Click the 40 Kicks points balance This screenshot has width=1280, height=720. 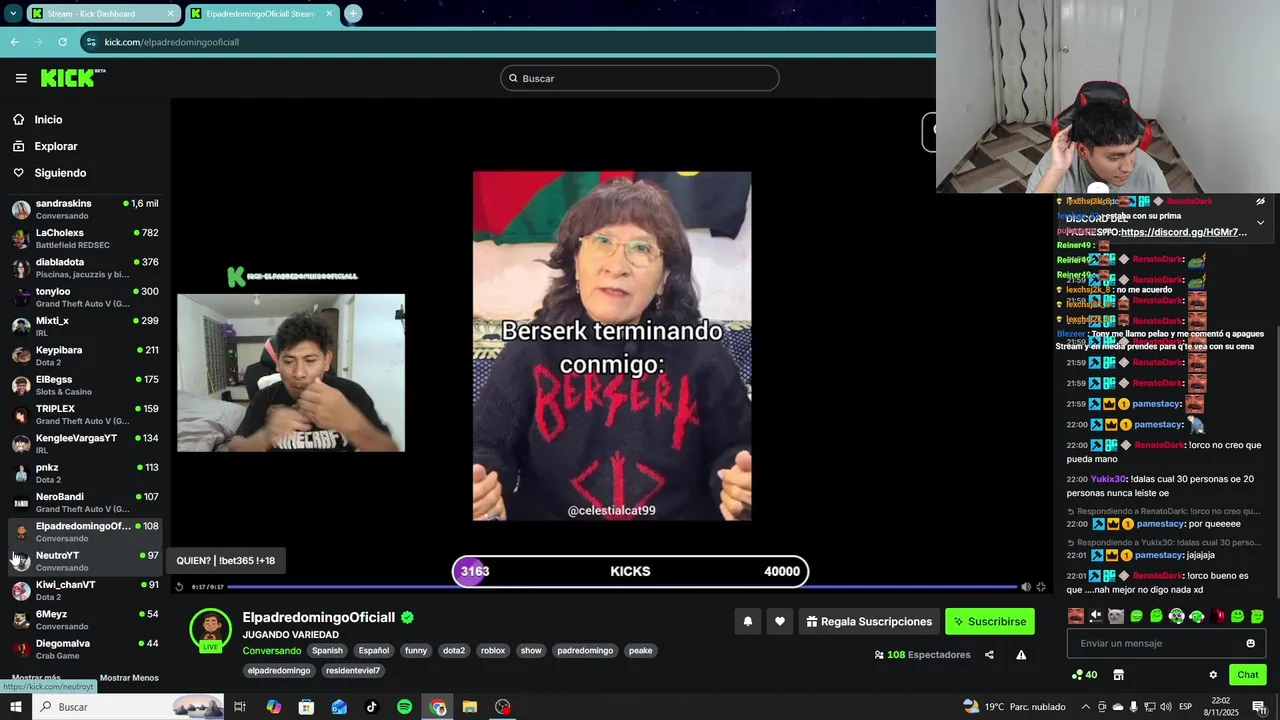(1084, 675)
